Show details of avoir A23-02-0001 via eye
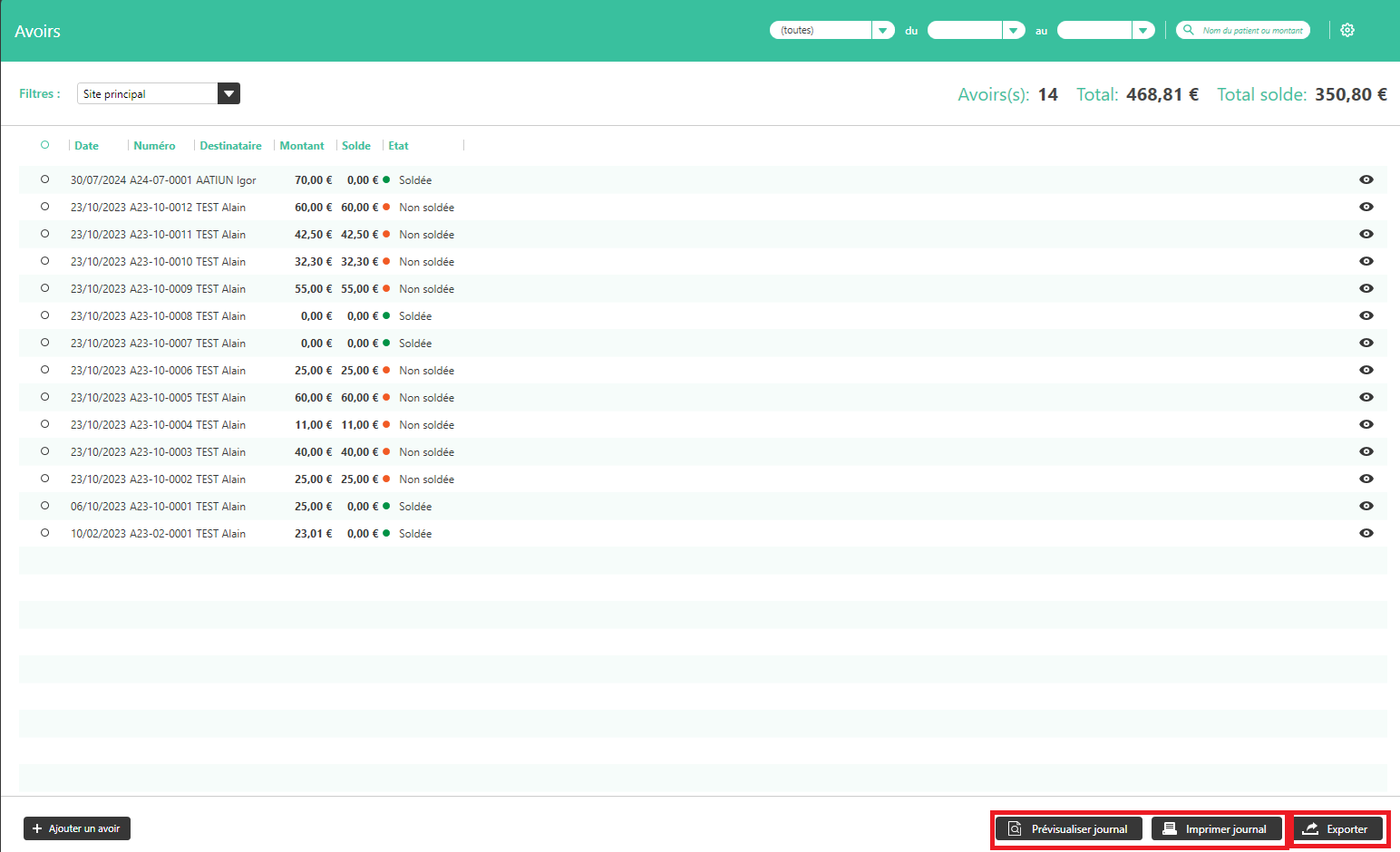1400x852 pixels. [x=1366, y=534]
